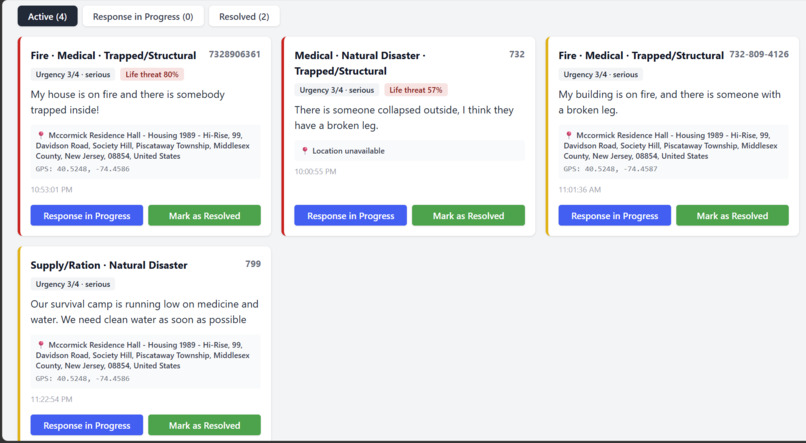Click the timestamp 10:00:55 PM

pyautogui.click(x=315, y=172)
